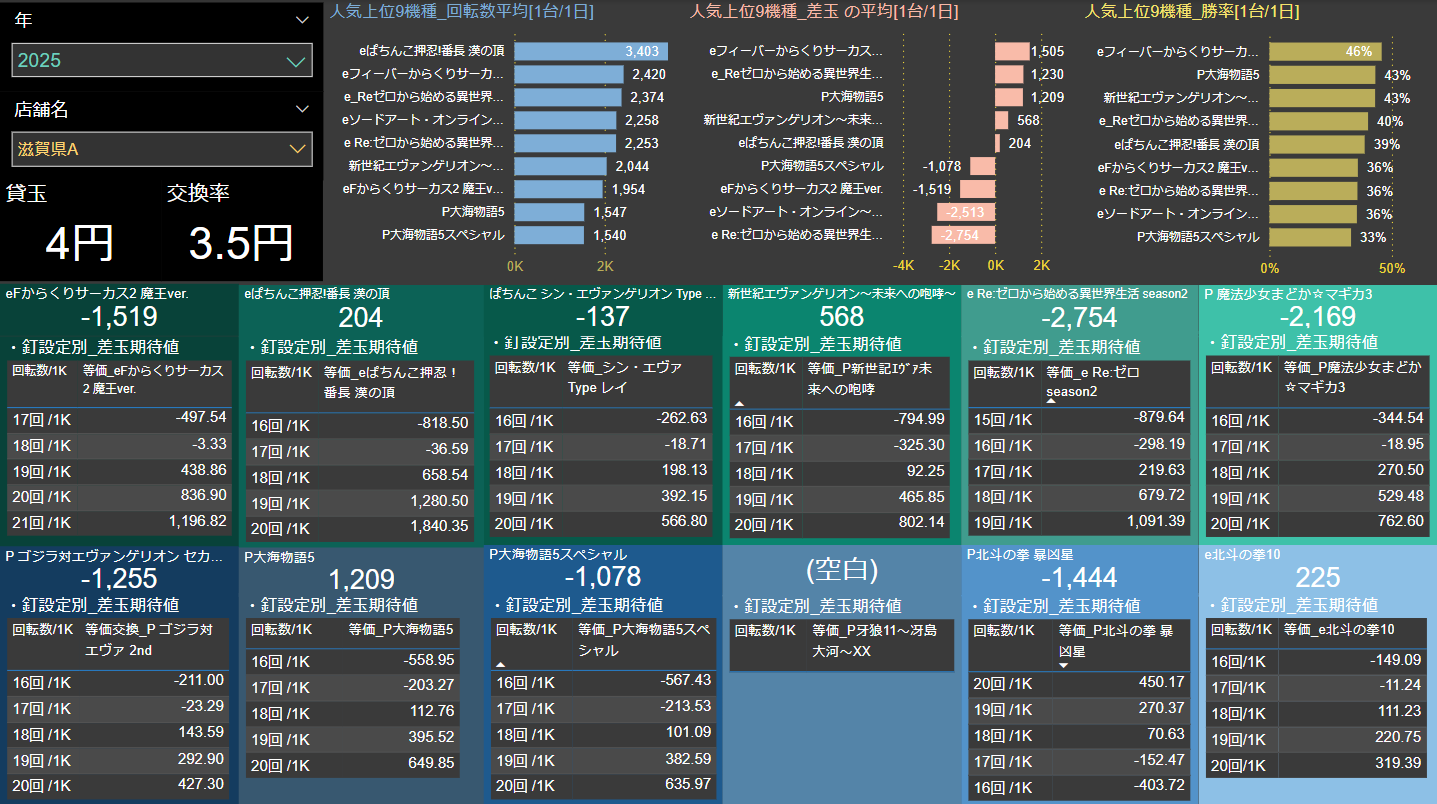Screen dimensions: 1437x804
Task: Click sort arrow in P北斗の拳 暴凶星 table header
Action: 1063,664
